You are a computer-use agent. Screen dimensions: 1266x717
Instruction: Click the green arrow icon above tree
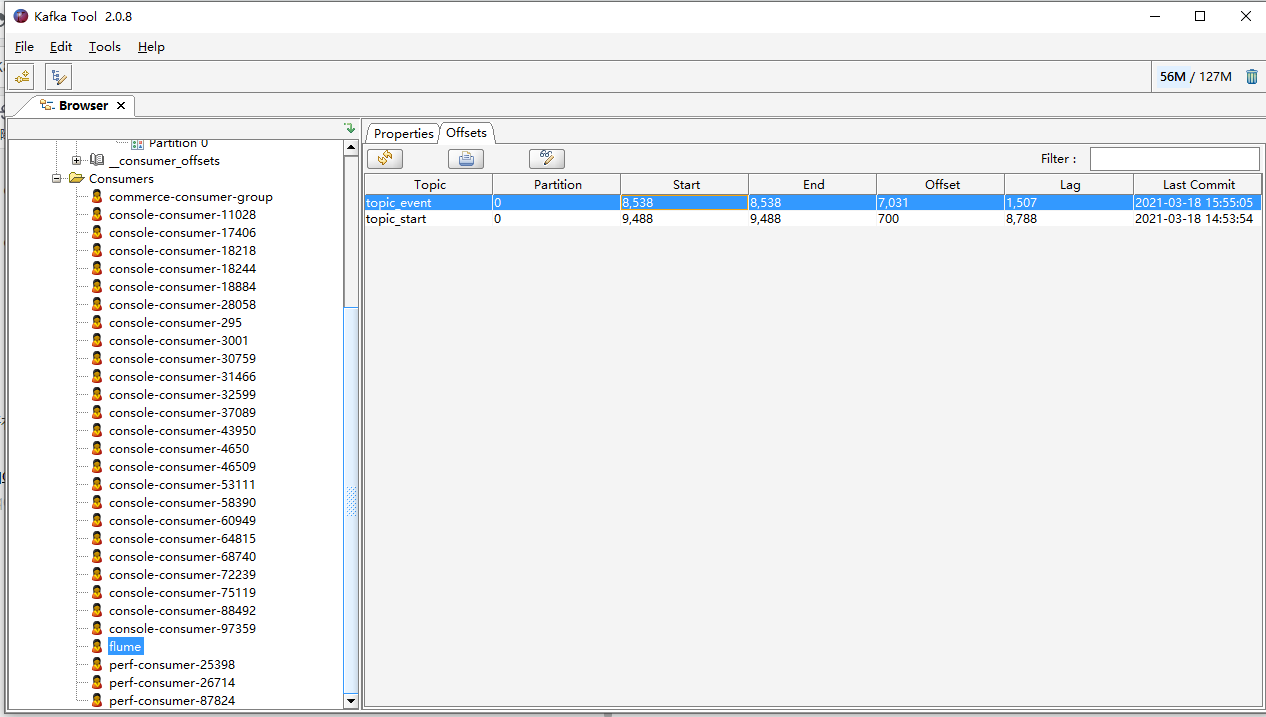(350, 128)
